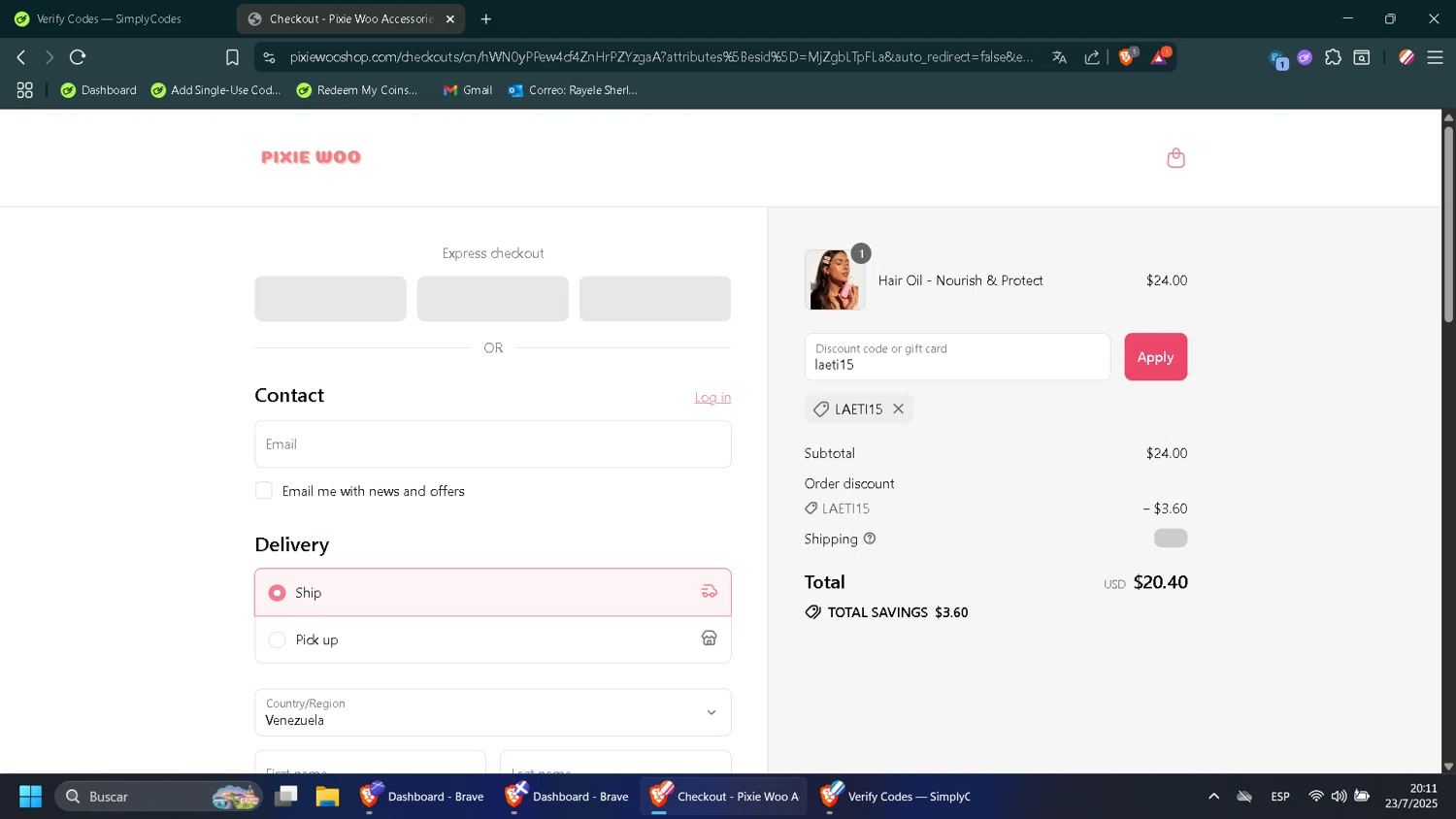Viewport: 1456px width, 819px height.
Task: Click the Discount code or gift card field
Action: coord(957,357)
